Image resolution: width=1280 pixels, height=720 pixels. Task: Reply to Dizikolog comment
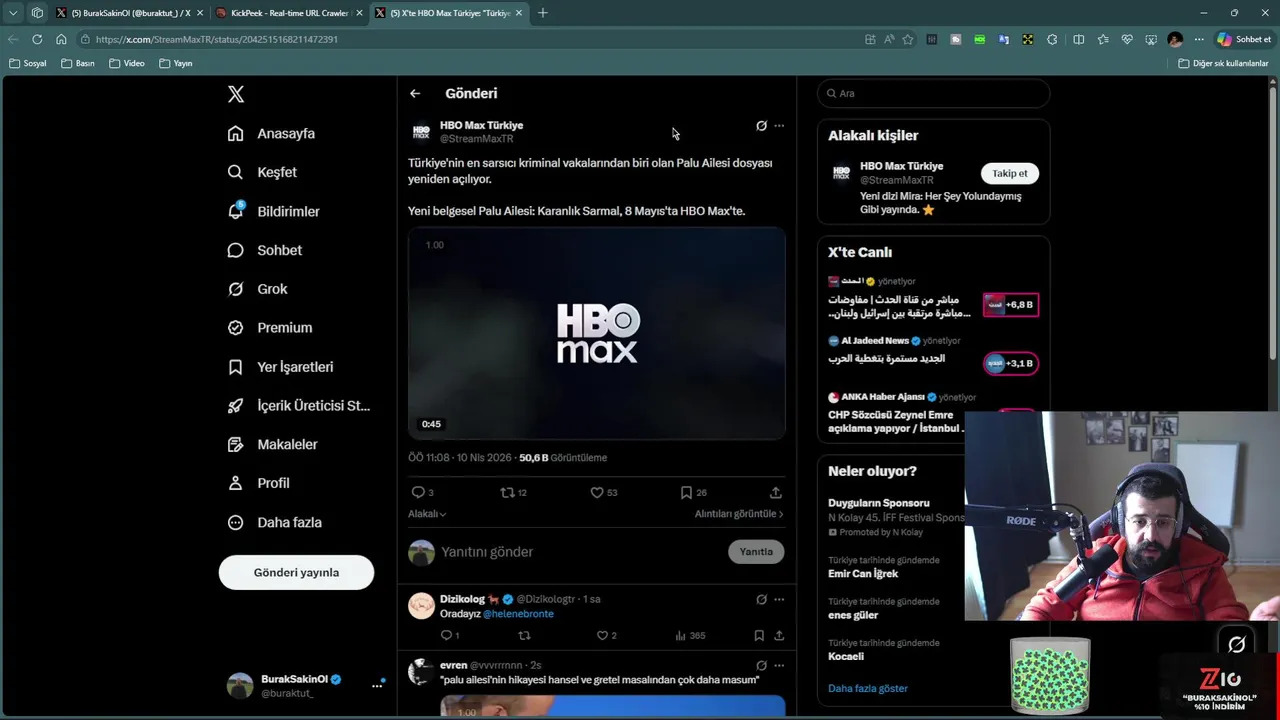click(x=450, y=635)
